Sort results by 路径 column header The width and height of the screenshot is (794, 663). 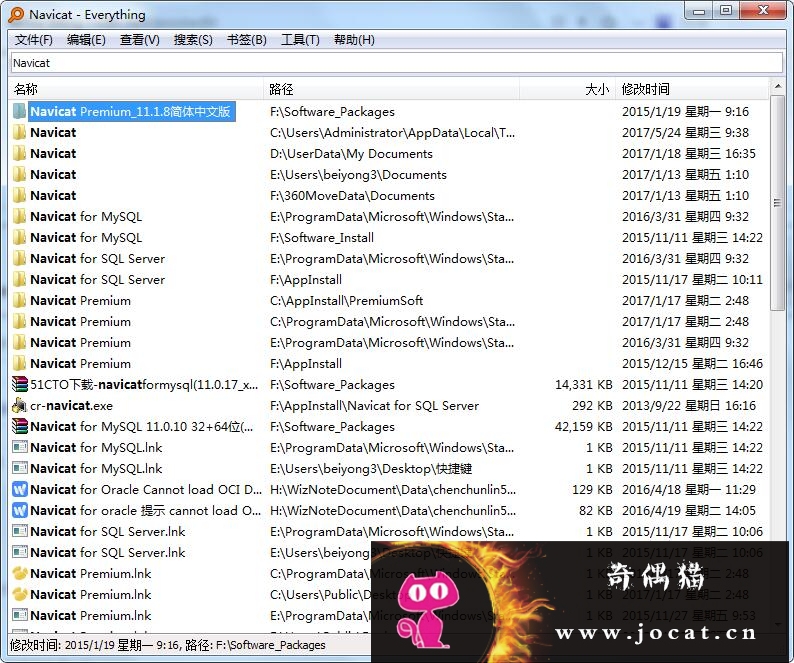[391, 89]
